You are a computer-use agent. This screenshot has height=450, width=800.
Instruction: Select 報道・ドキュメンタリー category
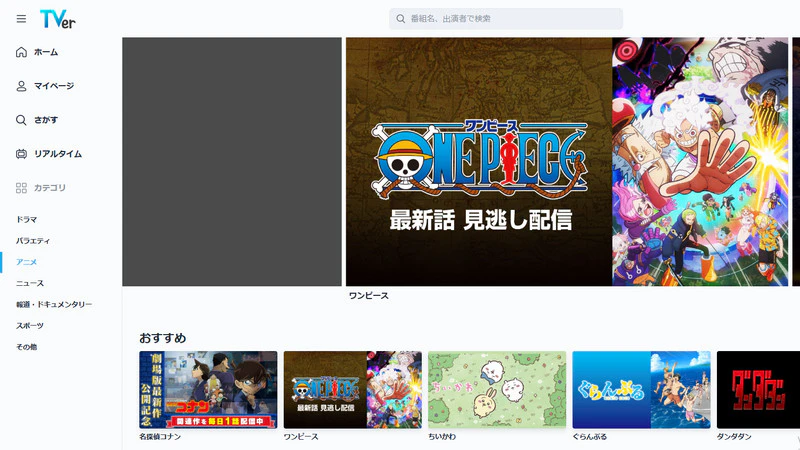(54, 305)
